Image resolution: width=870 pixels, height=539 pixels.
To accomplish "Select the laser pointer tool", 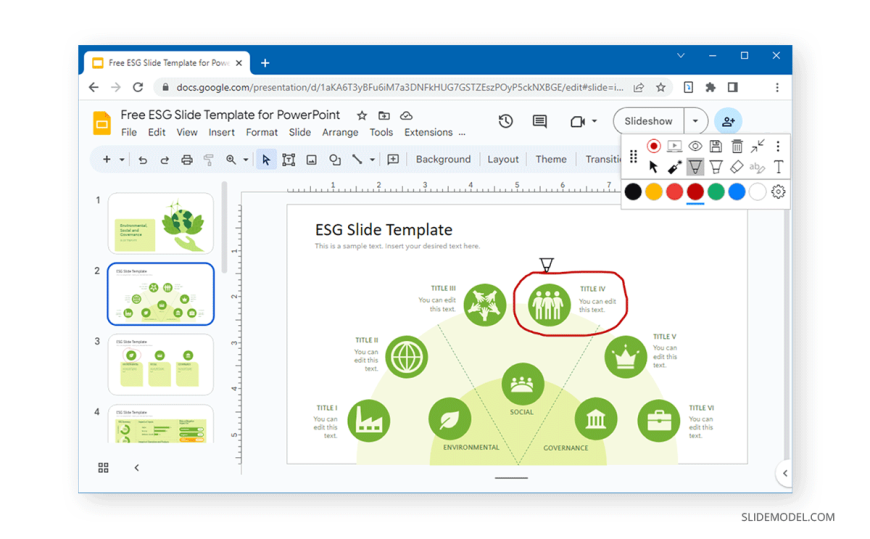I will (x=674, y=167).
